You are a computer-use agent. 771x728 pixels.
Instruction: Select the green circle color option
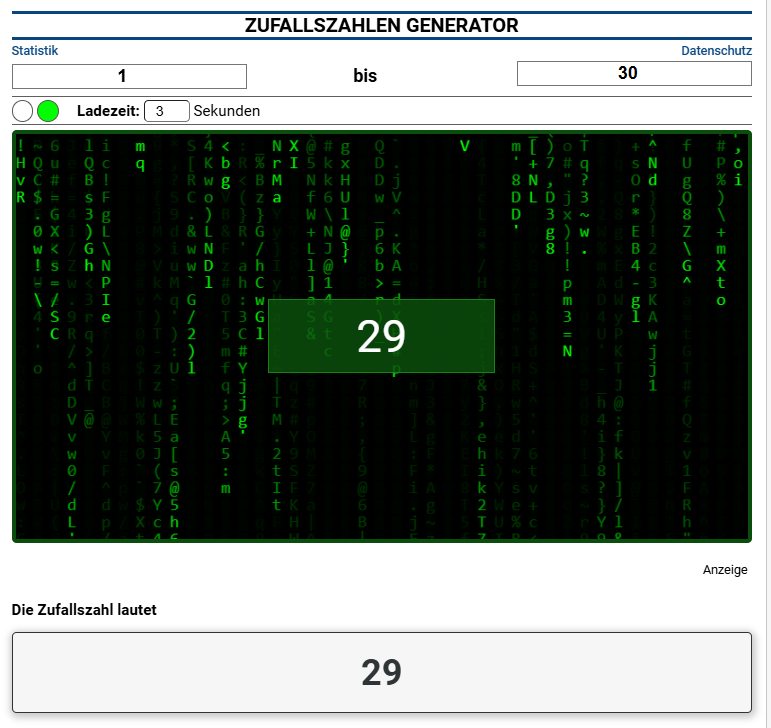(48, 111)
